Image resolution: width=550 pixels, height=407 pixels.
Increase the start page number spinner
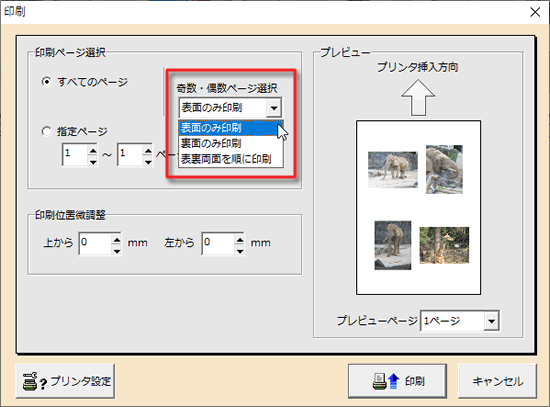(93, 150)
